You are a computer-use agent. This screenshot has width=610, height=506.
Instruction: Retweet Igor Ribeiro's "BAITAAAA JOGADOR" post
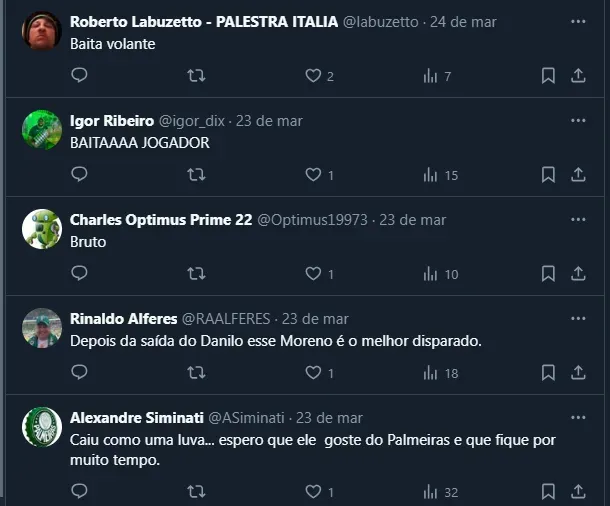[x=197, y=175]
